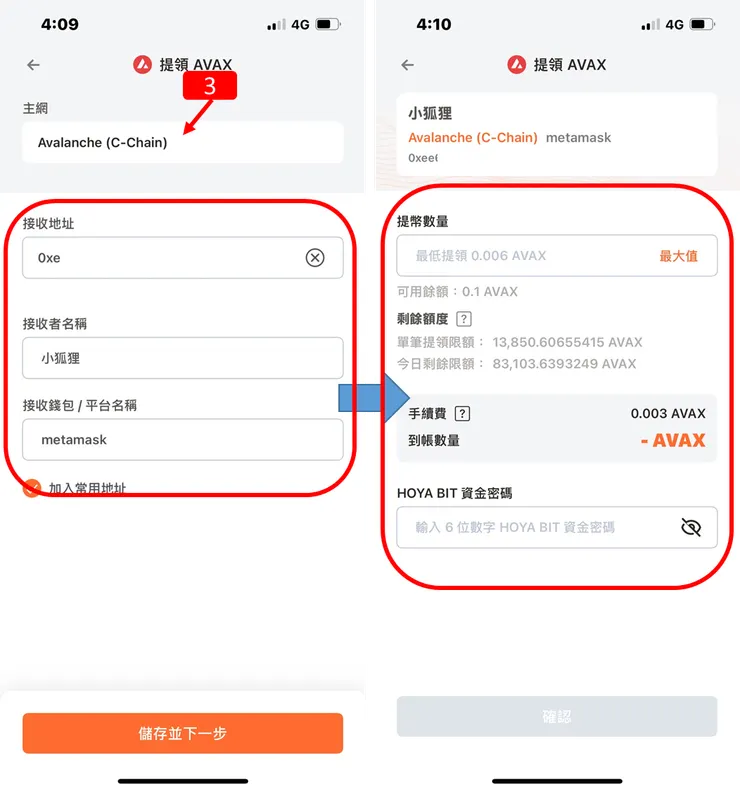
Task: Toggle password visibility eye icon
Action: [691, 528]
